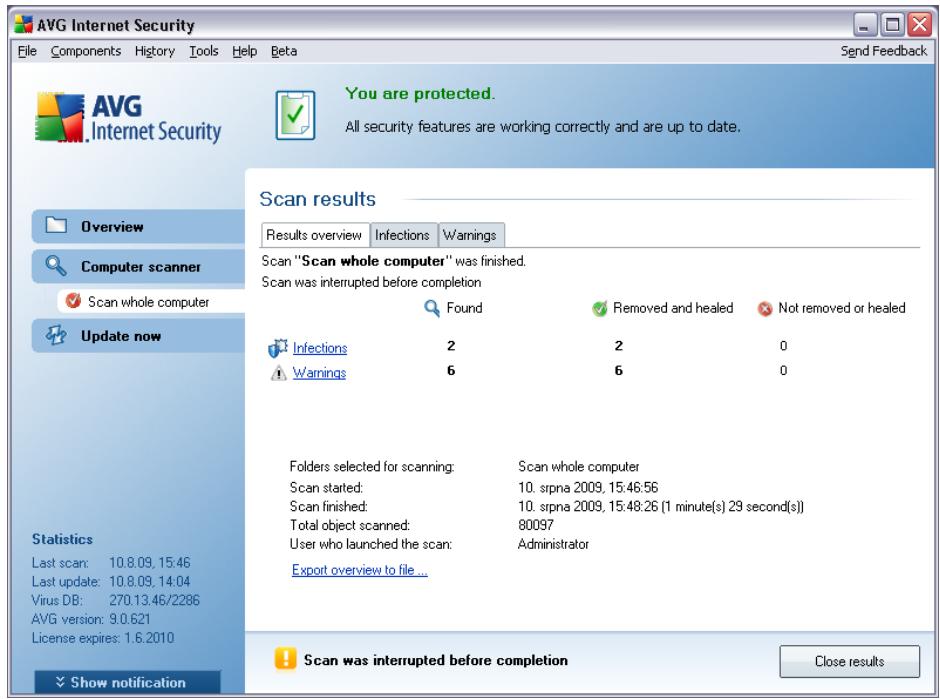Click the Warnings found count 6
This screenshot has width=940, height=699.
tap(451, 370)
